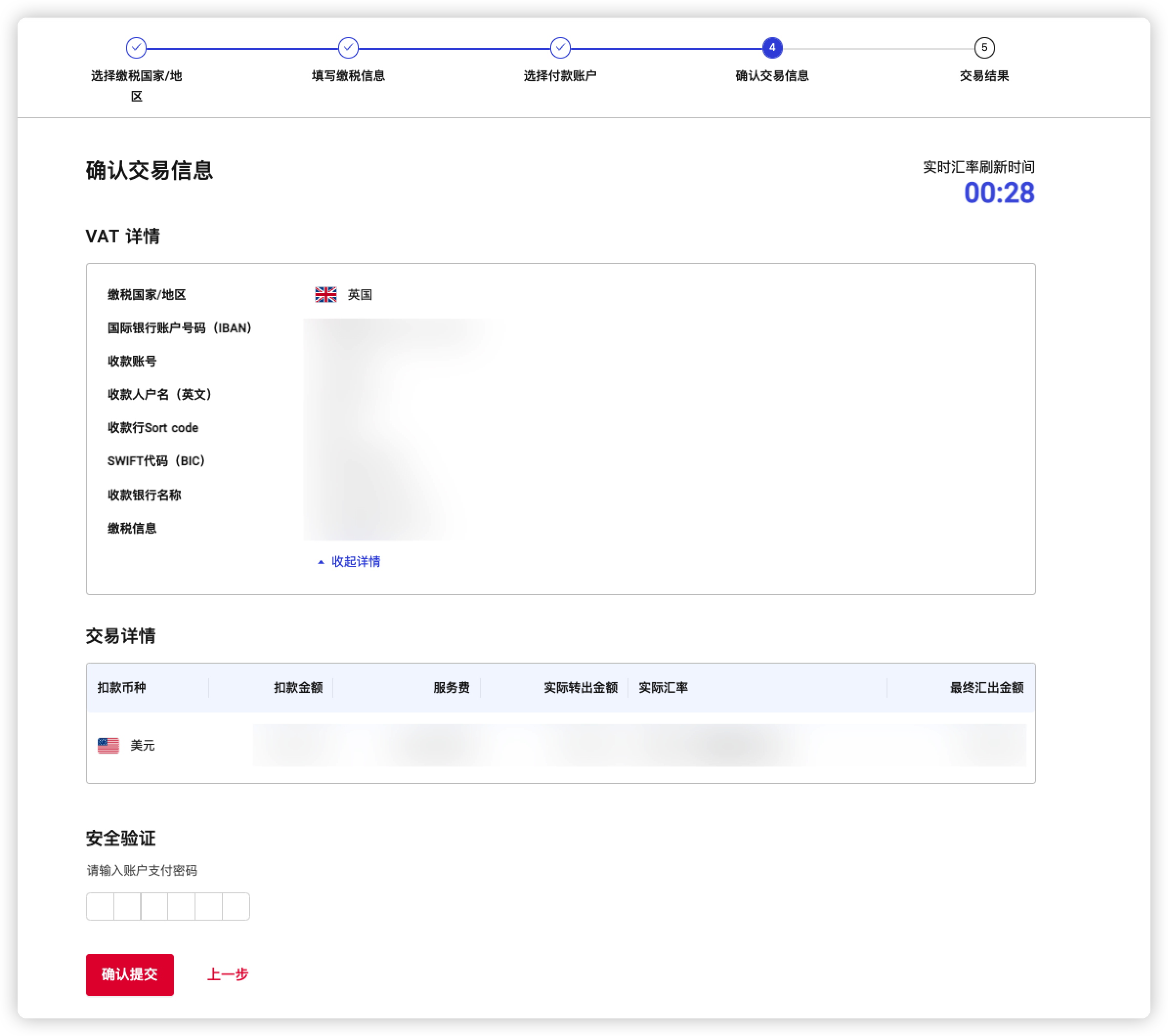Click 扣款金额 column header

pos(298,688)
